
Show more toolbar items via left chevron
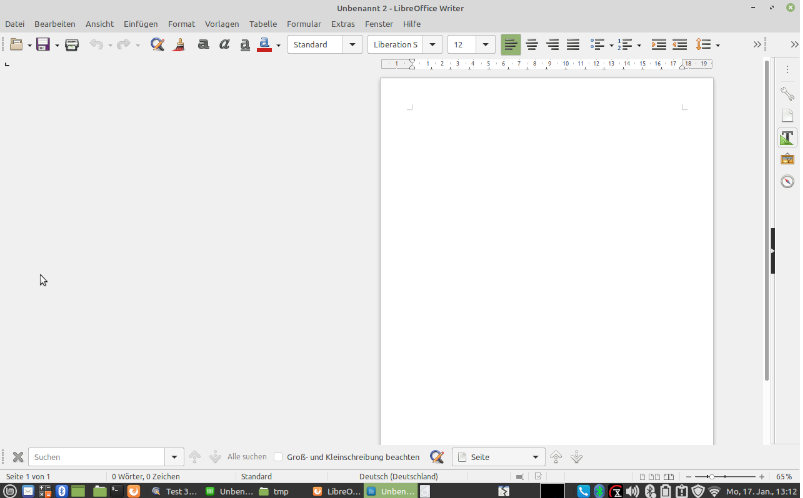pyautogui.click(x=757, y=45)
